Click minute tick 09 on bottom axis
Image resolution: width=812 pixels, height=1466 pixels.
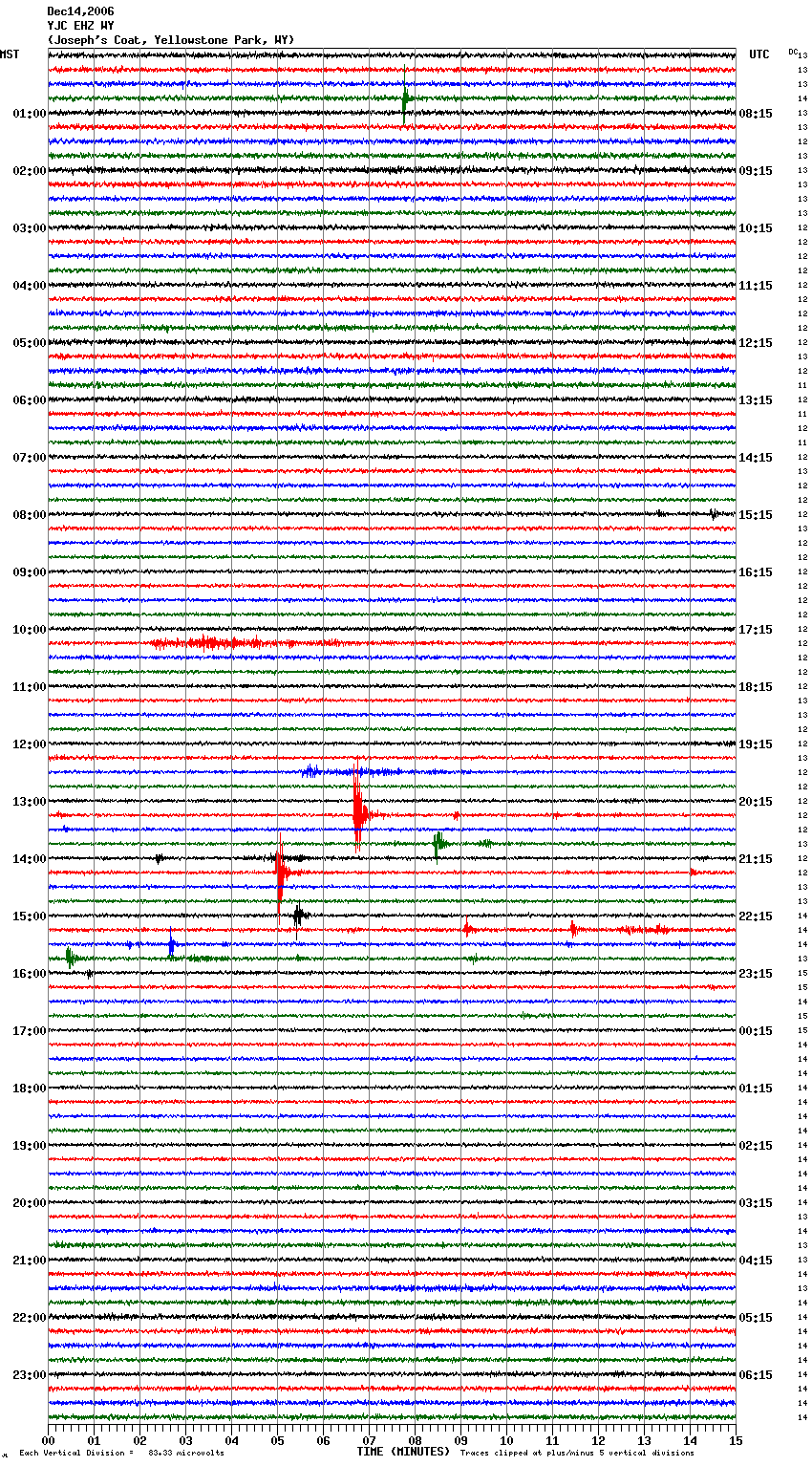[x=460, y=1440]
